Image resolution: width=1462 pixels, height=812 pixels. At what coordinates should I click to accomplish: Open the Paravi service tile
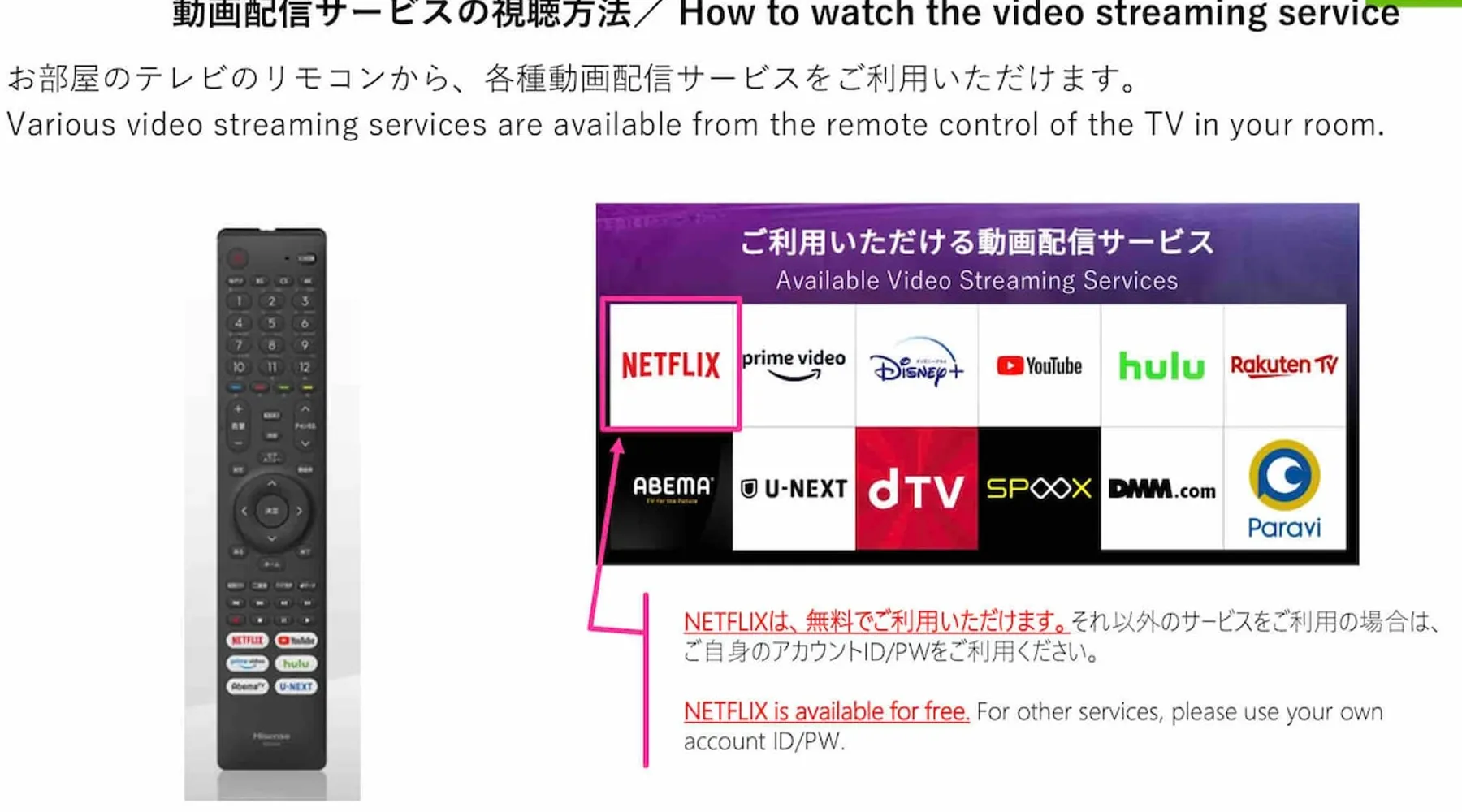1284,488
